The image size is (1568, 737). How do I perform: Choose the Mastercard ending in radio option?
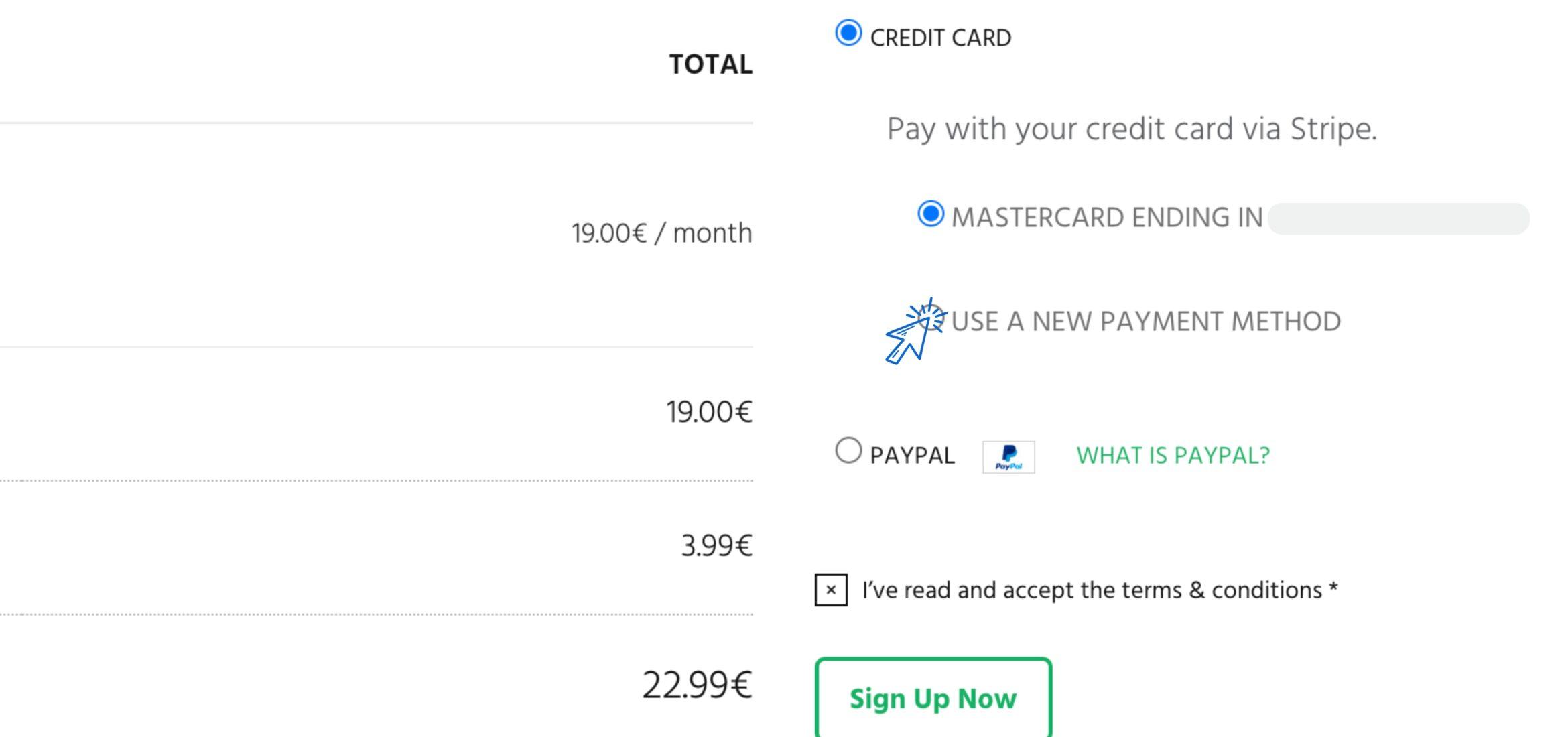click(931, 214)
